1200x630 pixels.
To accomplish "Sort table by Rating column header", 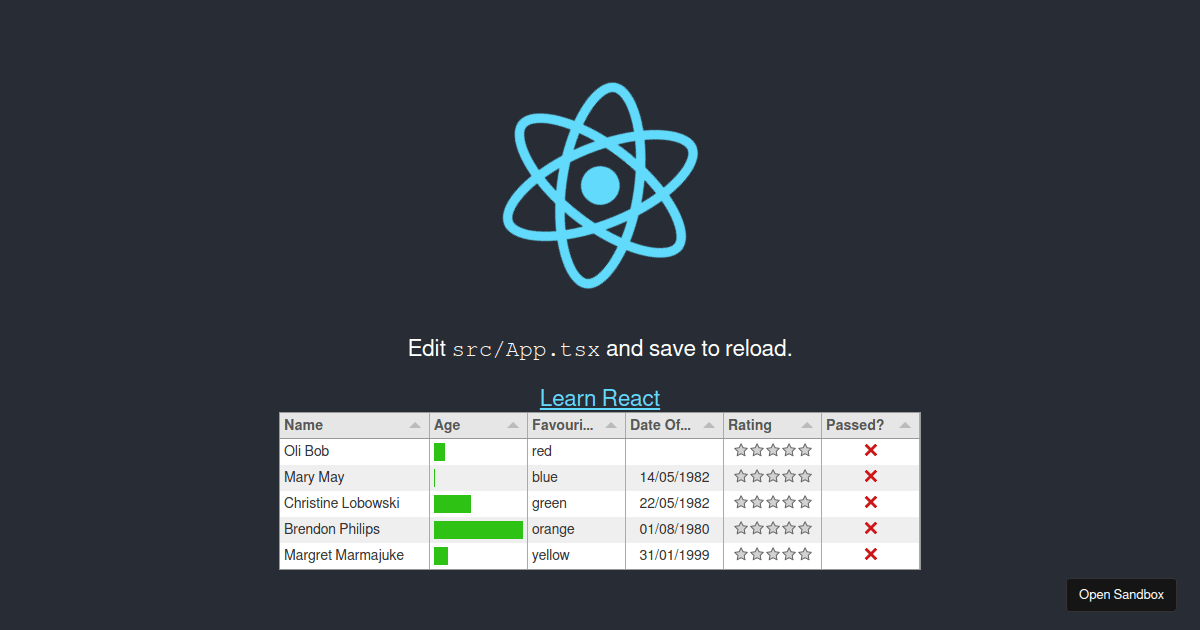I will coord(772,425).
